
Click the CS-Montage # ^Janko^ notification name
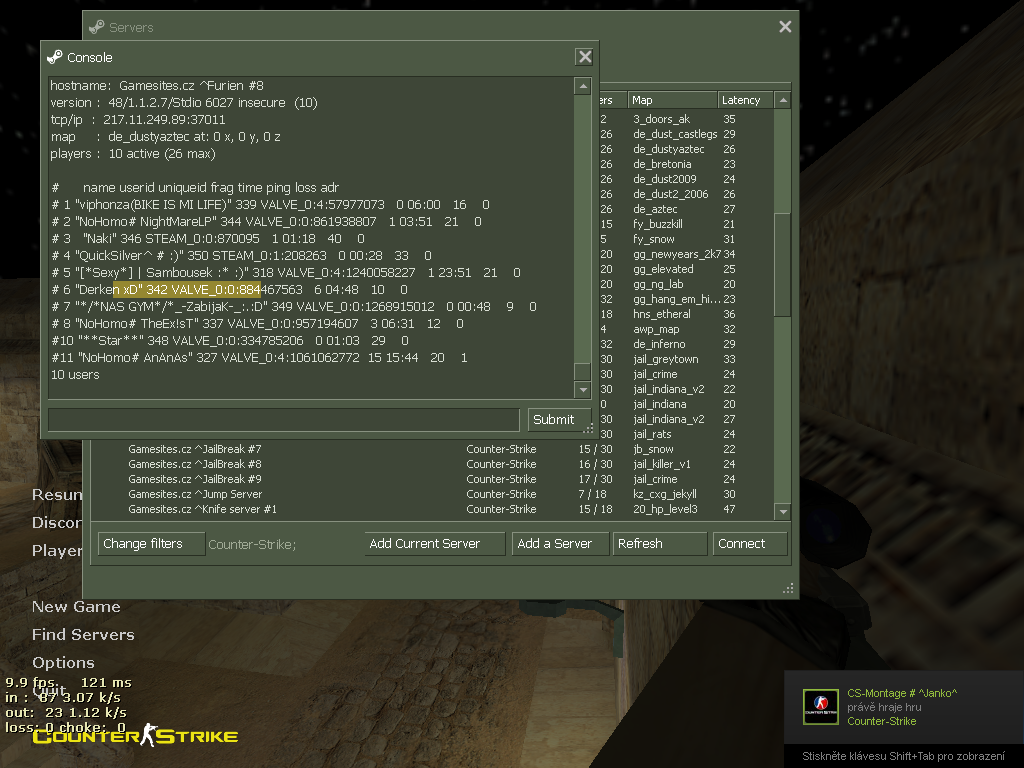pyautogui.click(x=902, y=693)
